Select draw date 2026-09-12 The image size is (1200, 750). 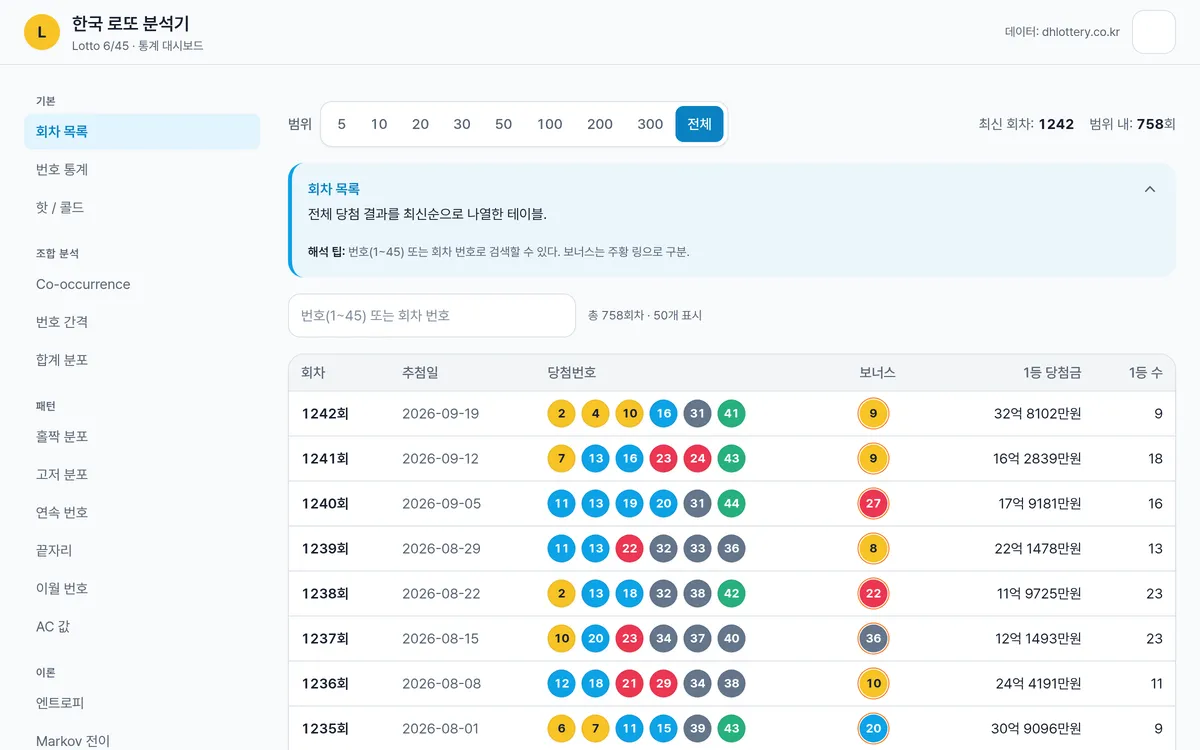(x=441, y=458)
